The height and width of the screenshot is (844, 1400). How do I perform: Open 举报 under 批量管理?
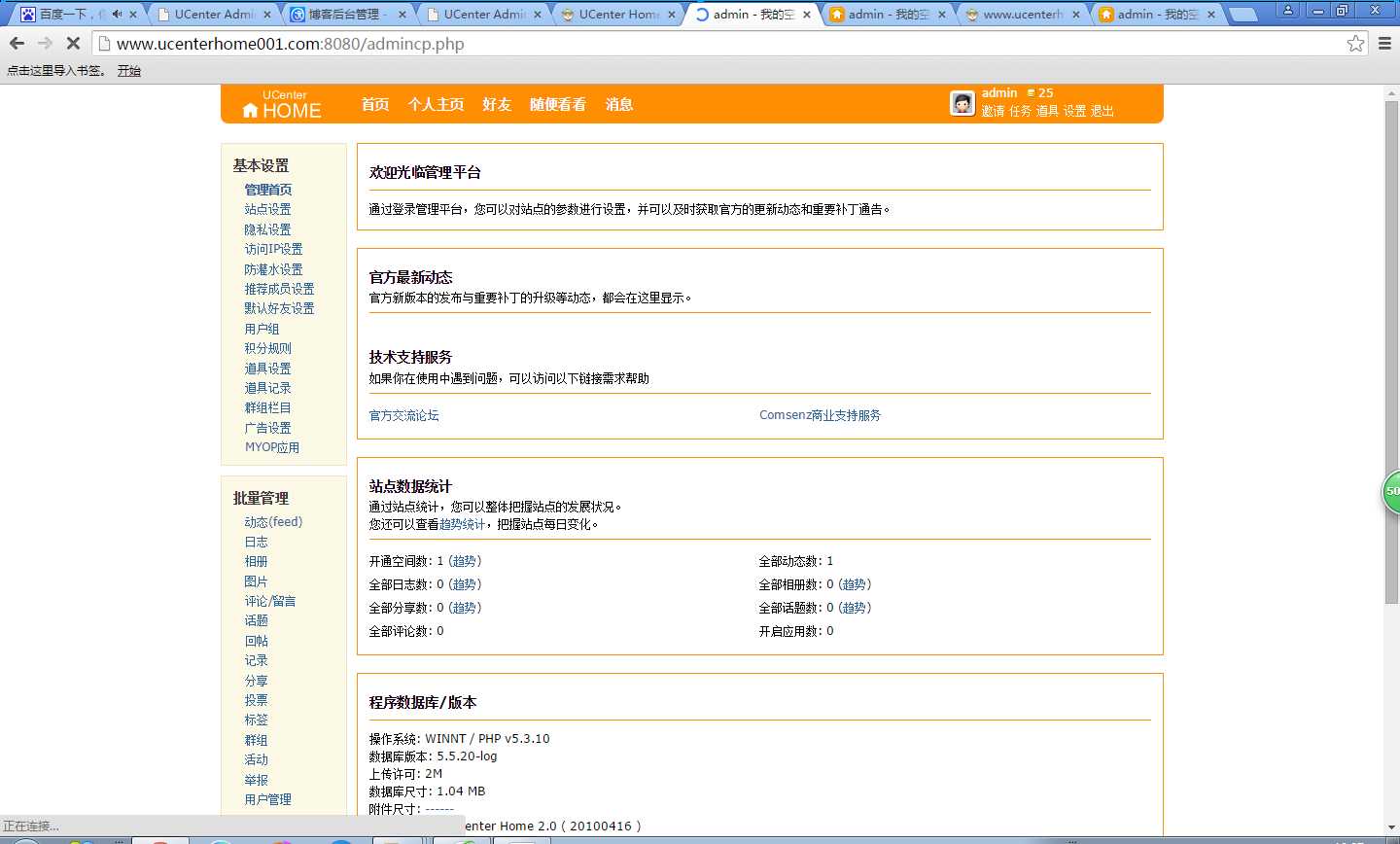[x=256, y=780]
